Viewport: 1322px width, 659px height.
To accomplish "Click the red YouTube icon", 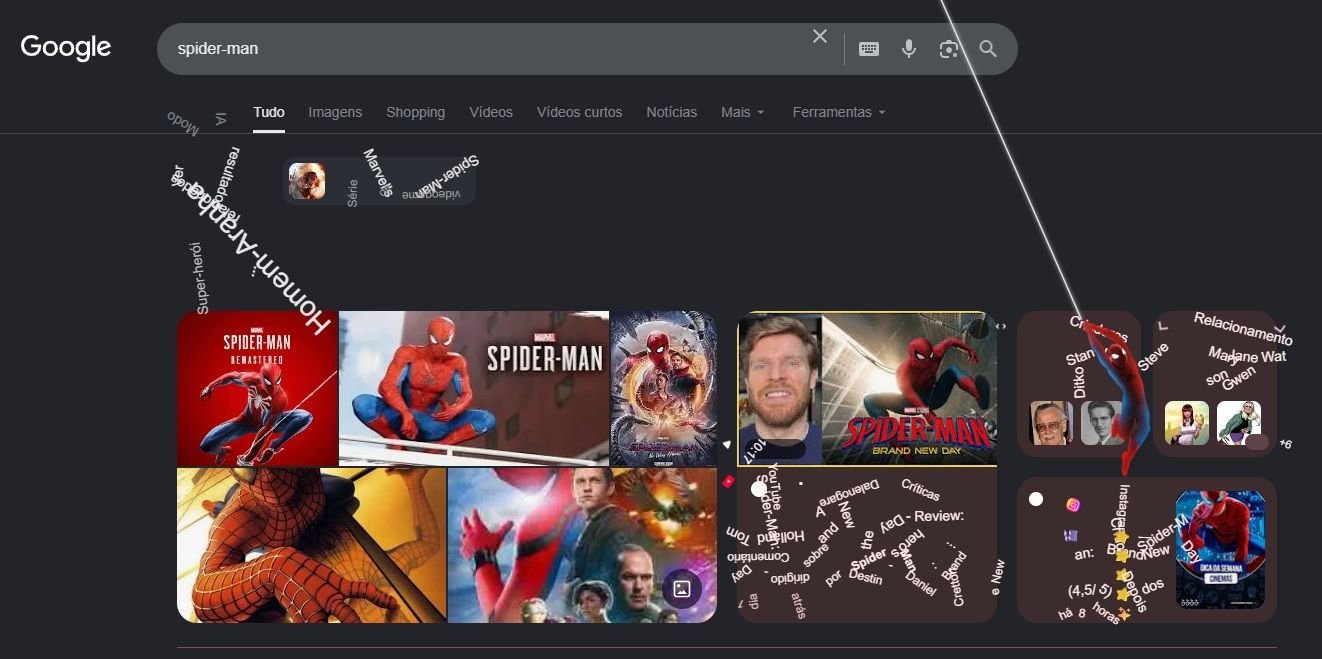I will 728,482.
